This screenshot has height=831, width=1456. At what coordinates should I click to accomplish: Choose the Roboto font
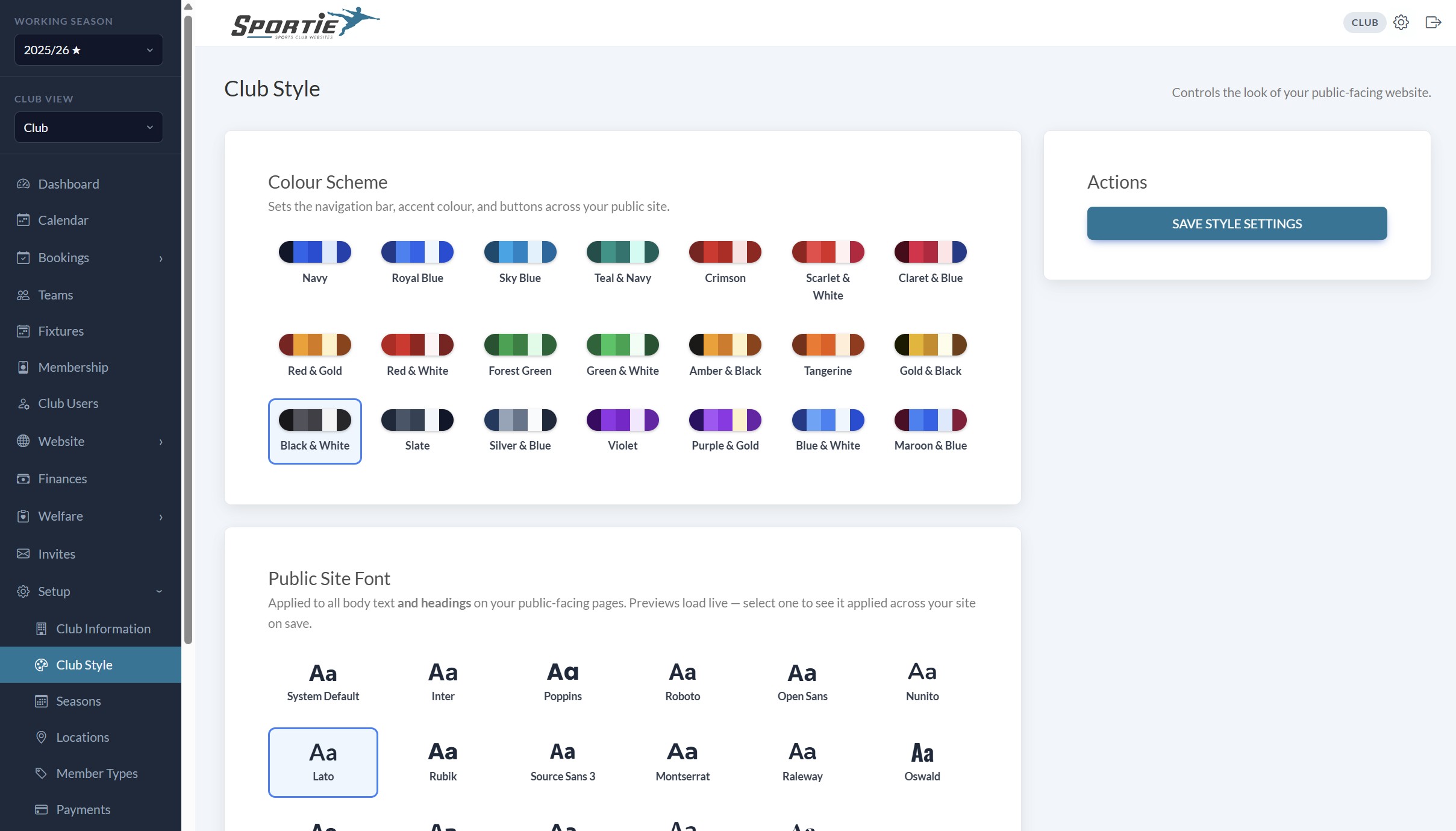point(683,682)
